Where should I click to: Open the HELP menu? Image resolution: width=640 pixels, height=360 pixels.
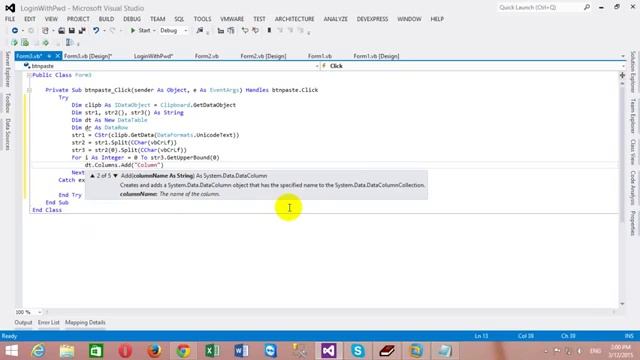437,19
